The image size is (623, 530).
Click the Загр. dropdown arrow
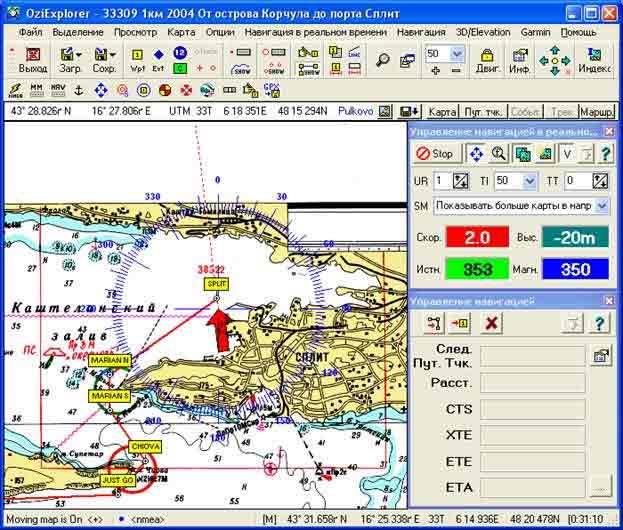pyautogui.click(x=79, y=55)
